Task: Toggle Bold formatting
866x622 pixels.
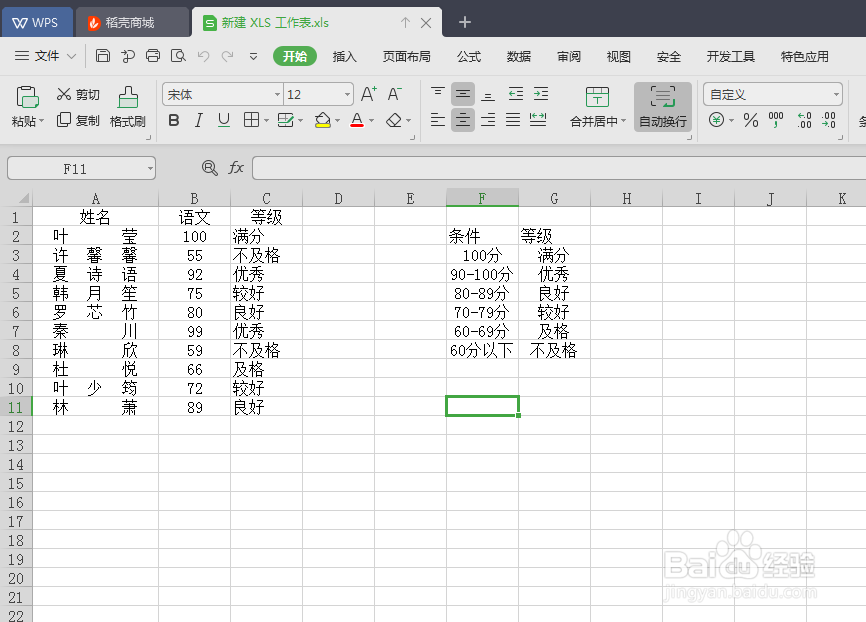Action: [174, 120]
